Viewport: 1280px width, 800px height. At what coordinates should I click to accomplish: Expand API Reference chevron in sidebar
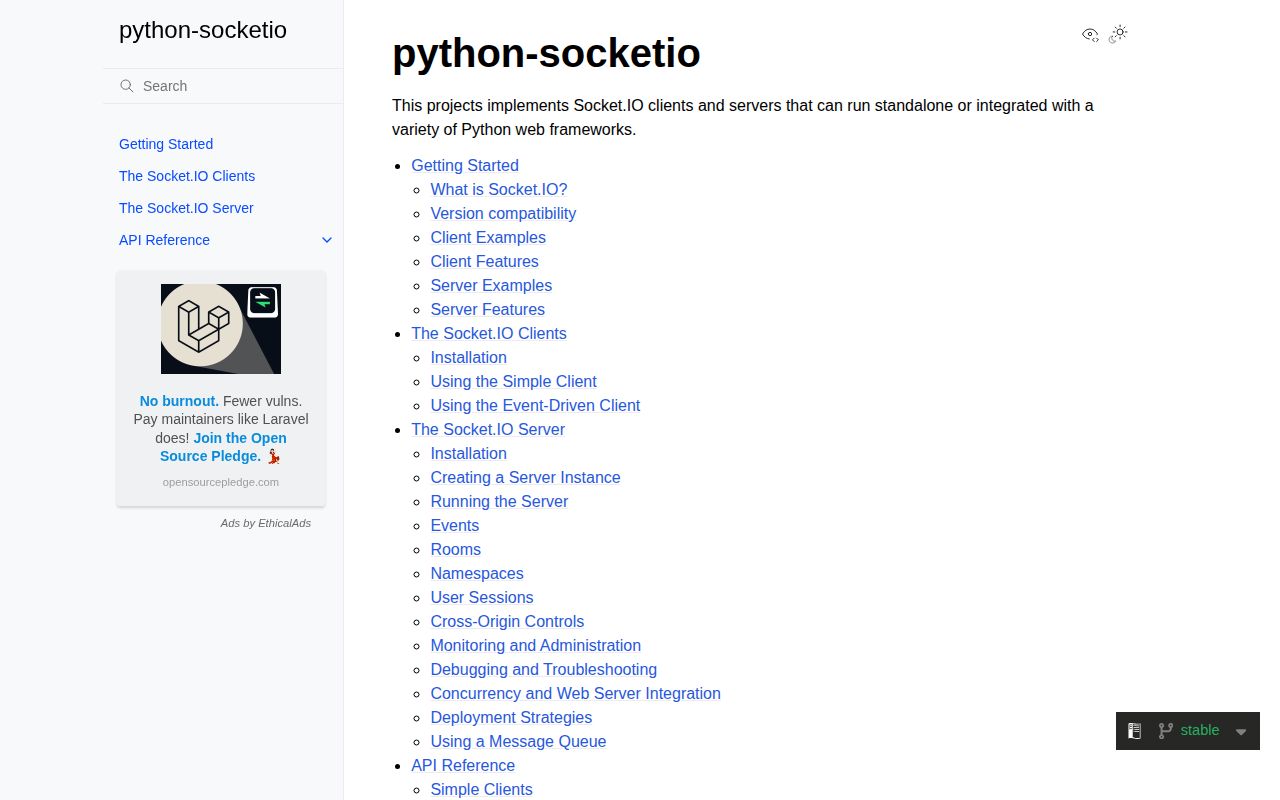point(327,240)
